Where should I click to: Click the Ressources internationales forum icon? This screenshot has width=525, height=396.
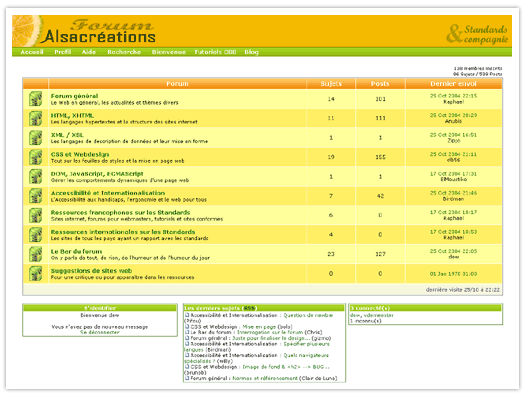(x=35, y=235)
